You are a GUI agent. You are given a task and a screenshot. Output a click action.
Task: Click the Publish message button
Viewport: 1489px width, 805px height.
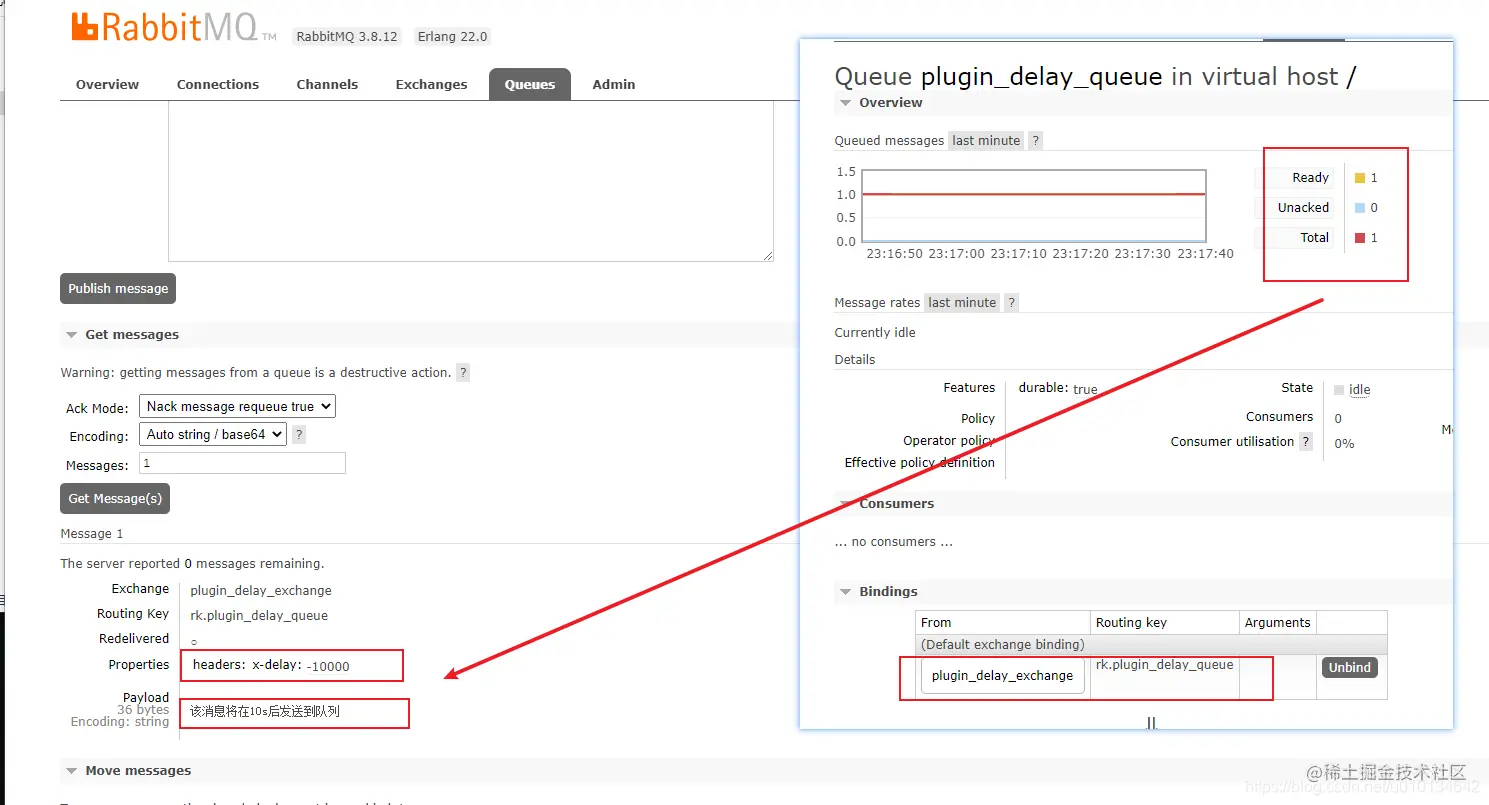[118, 288]
